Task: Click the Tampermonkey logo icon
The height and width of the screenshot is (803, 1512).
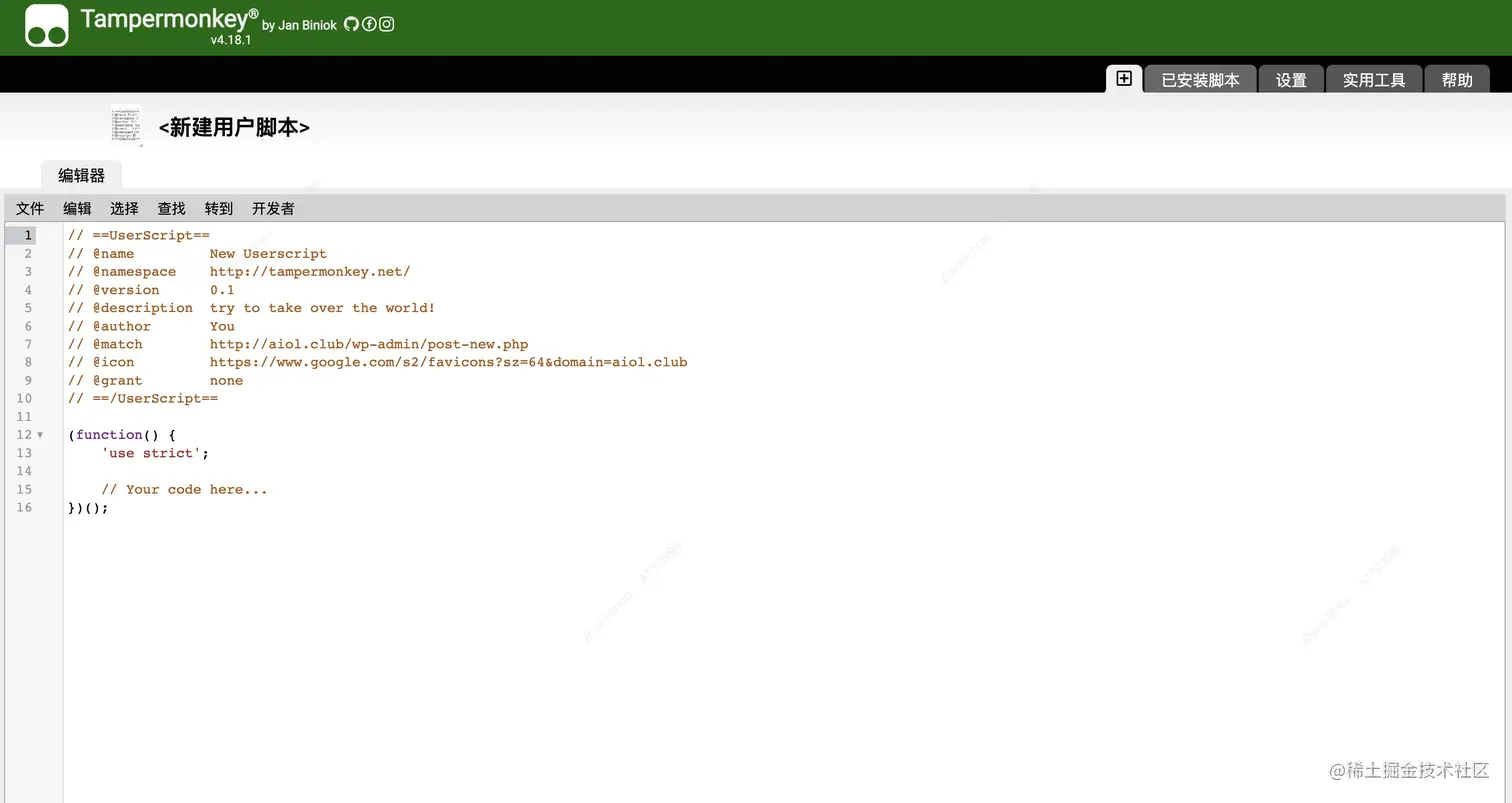Action: (47, 26)
